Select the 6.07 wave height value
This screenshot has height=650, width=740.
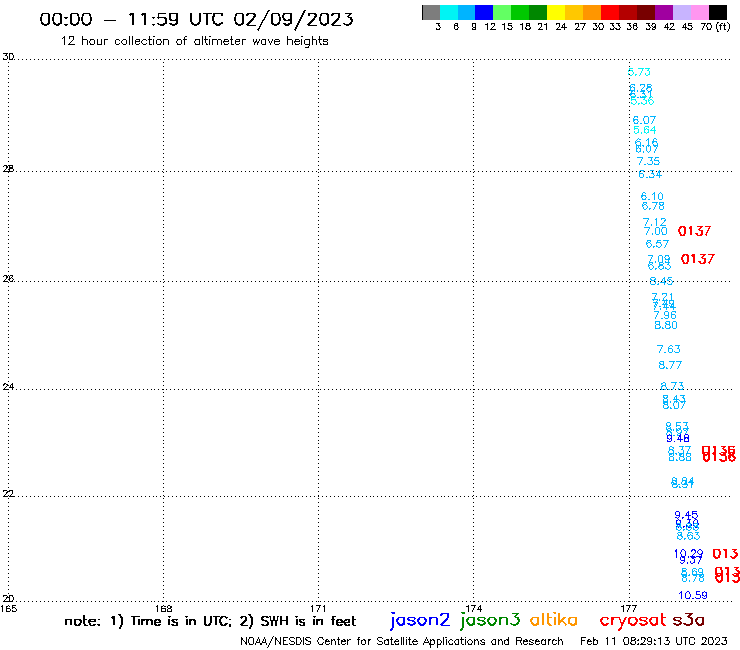pos(644,120)
